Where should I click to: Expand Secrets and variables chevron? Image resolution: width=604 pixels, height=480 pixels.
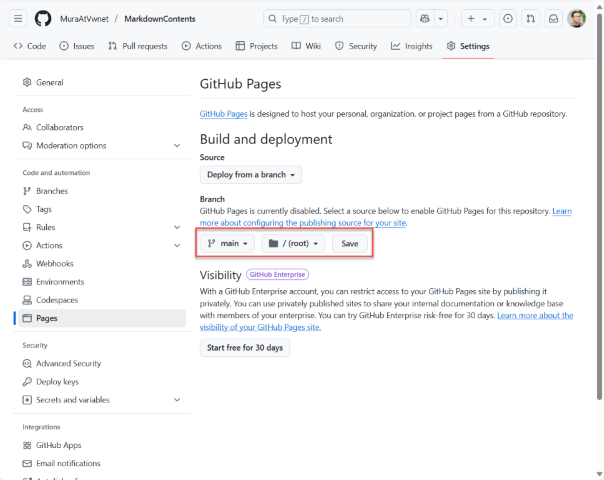[177, 400]
